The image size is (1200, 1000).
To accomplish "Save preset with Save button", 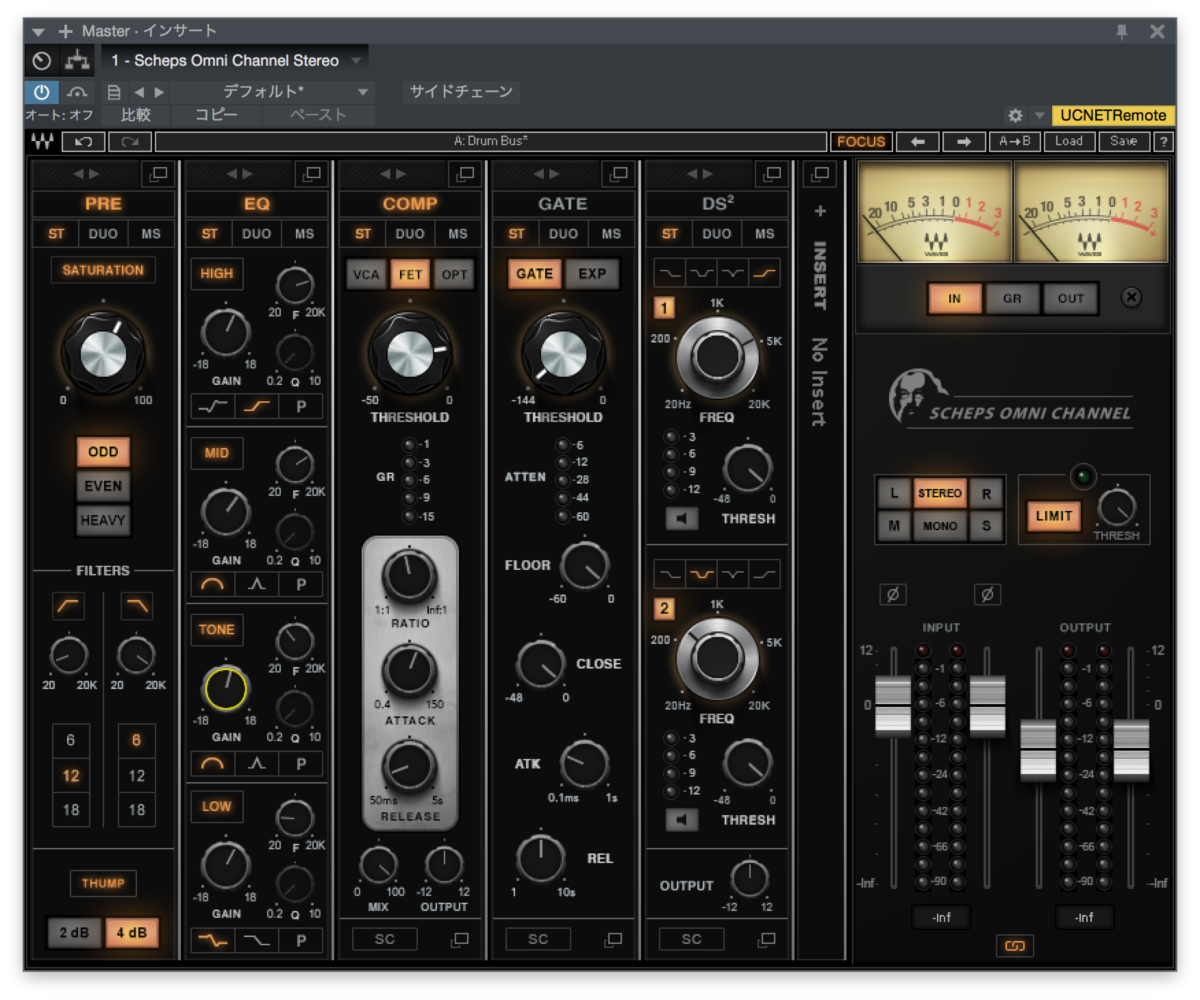I will pos(1124,141).
